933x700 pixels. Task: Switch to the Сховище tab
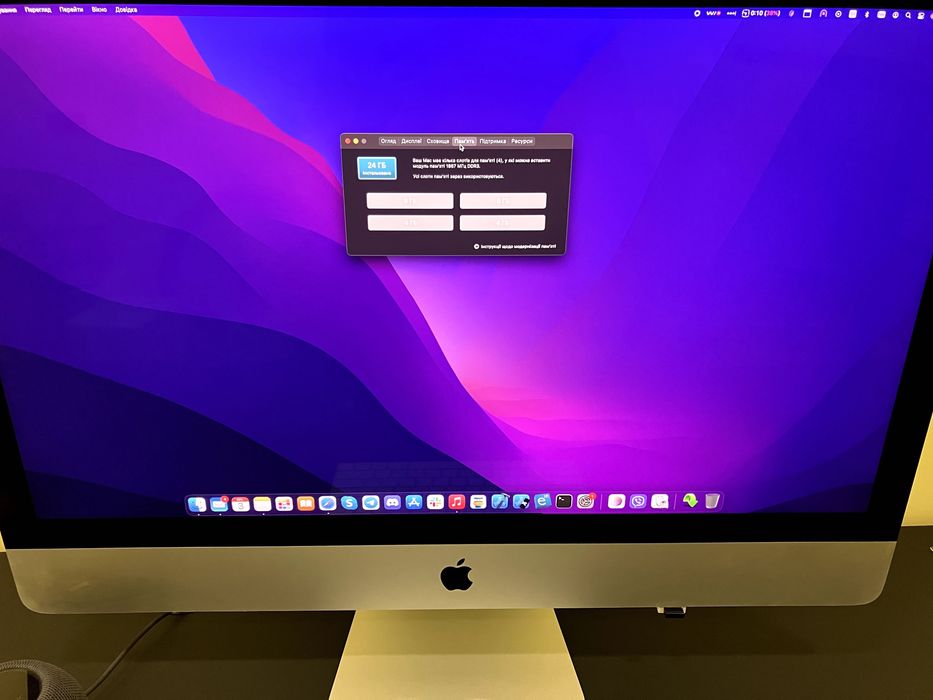tap(438, 141)
